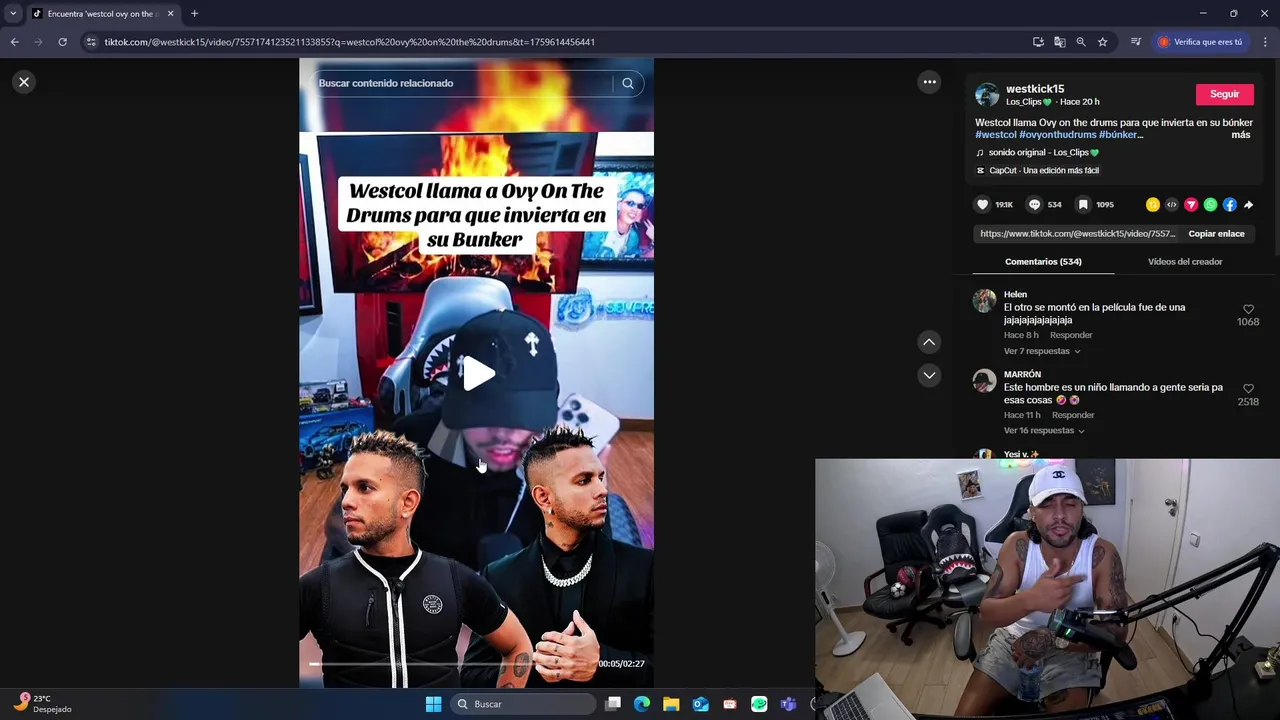1280x720 pixels.
Task: Click the address bar URL
Action: click(x=350, y=42)
